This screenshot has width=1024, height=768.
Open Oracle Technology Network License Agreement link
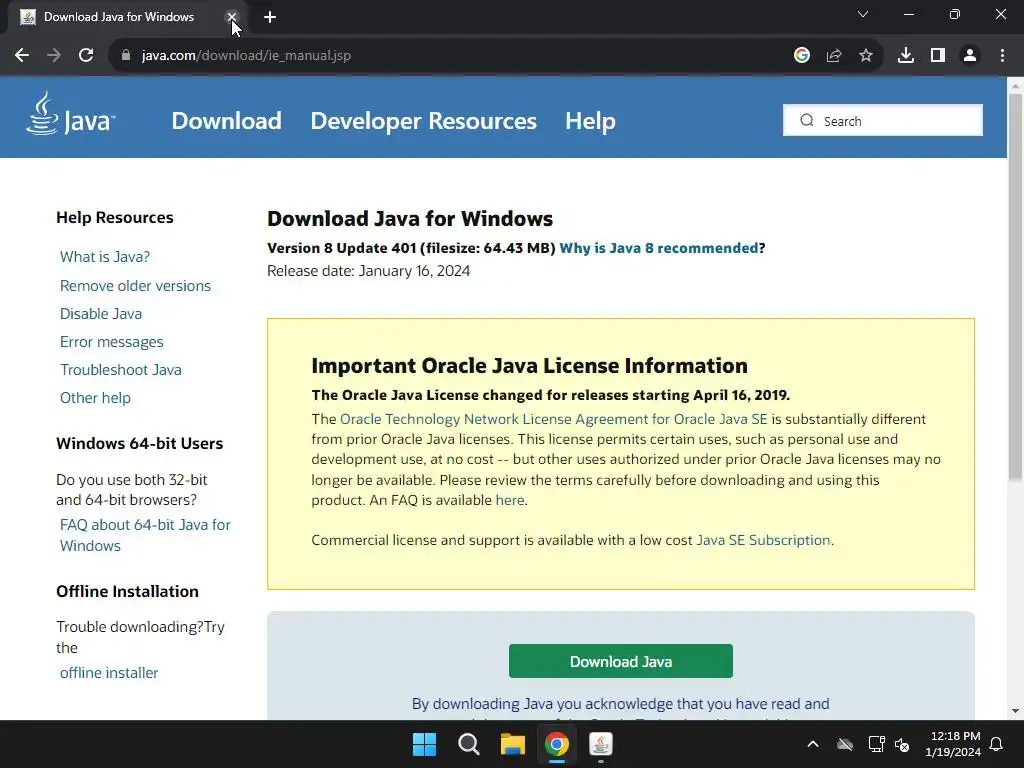[x=554, y=419]
